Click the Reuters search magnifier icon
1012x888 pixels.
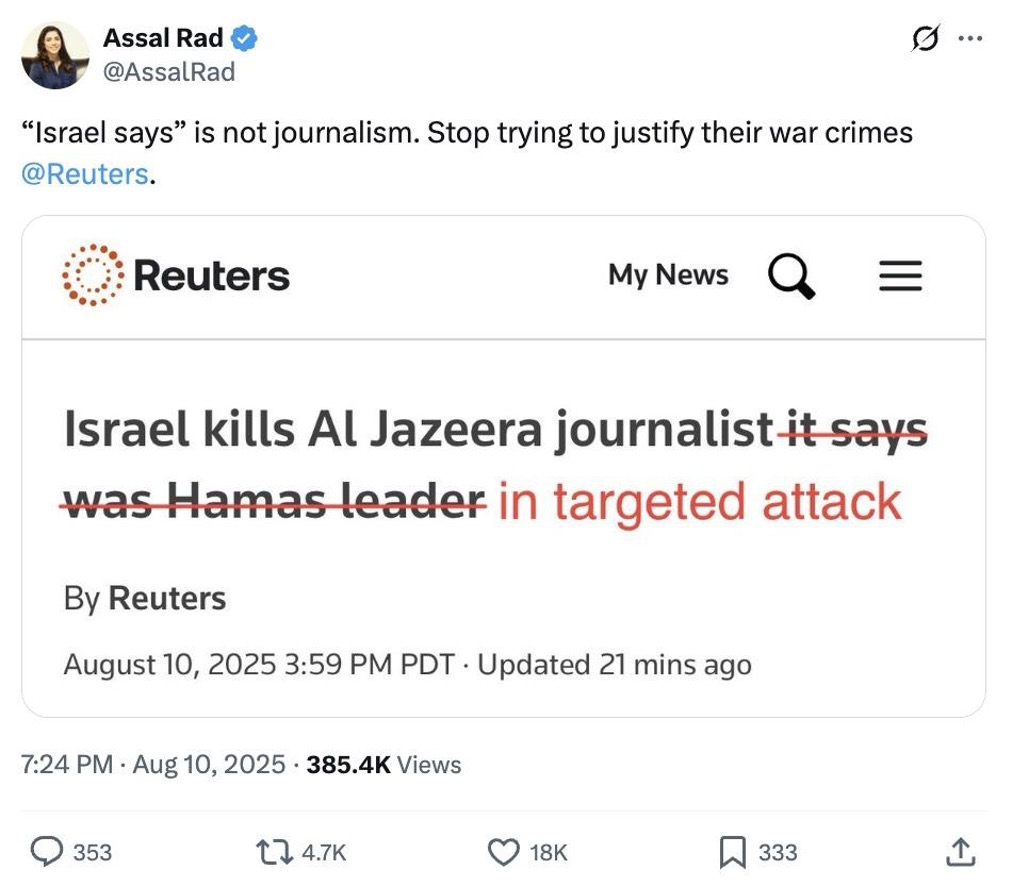[790, 275]
